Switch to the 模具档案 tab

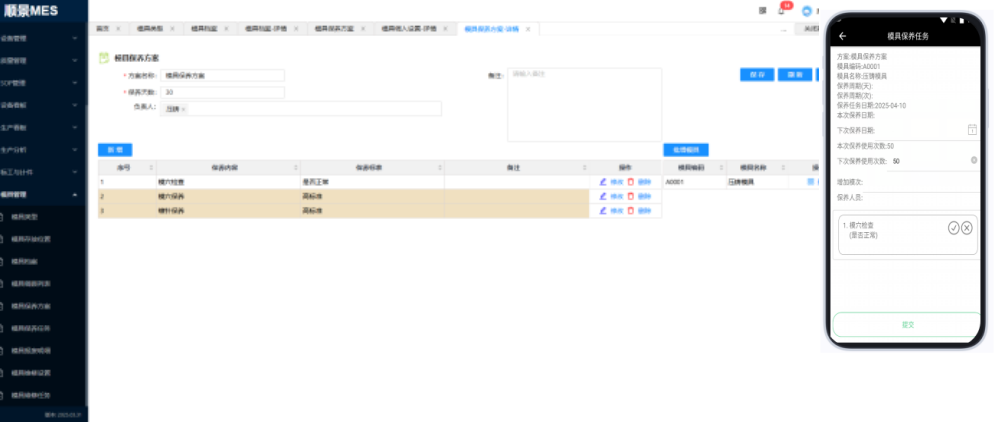pos(205,29)
